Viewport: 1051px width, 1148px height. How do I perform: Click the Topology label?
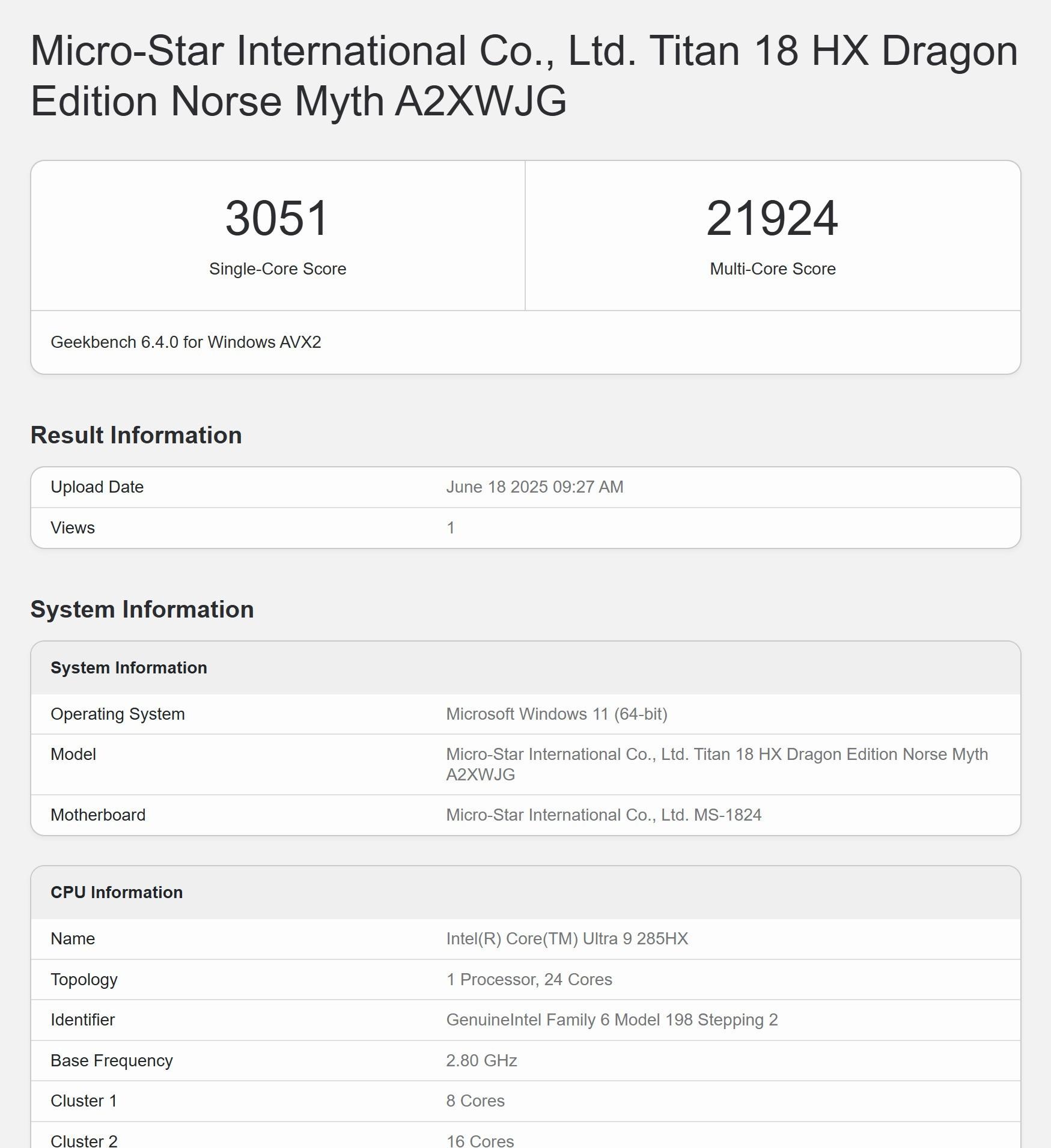pyautogui.click(x=84, y=980)
